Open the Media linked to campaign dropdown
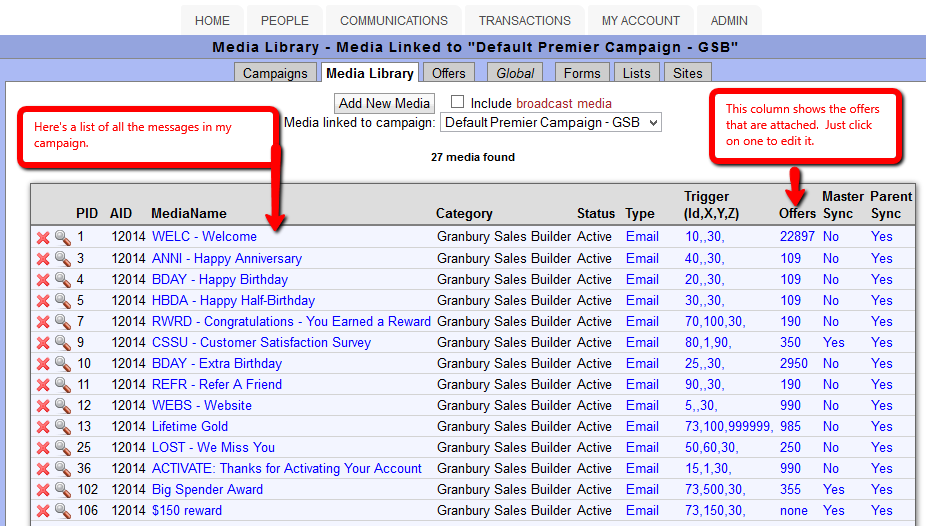926x526 pixels. (552, 122)
